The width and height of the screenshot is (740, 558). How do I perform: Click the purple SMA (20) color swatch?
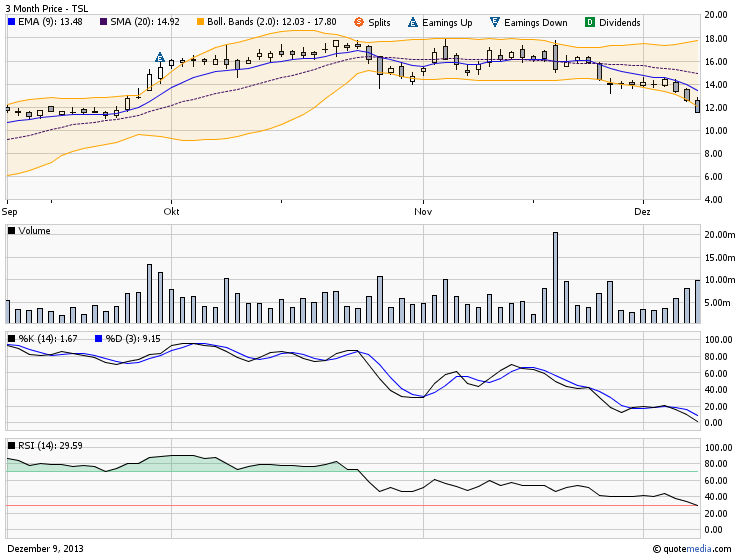click(103, 22)
